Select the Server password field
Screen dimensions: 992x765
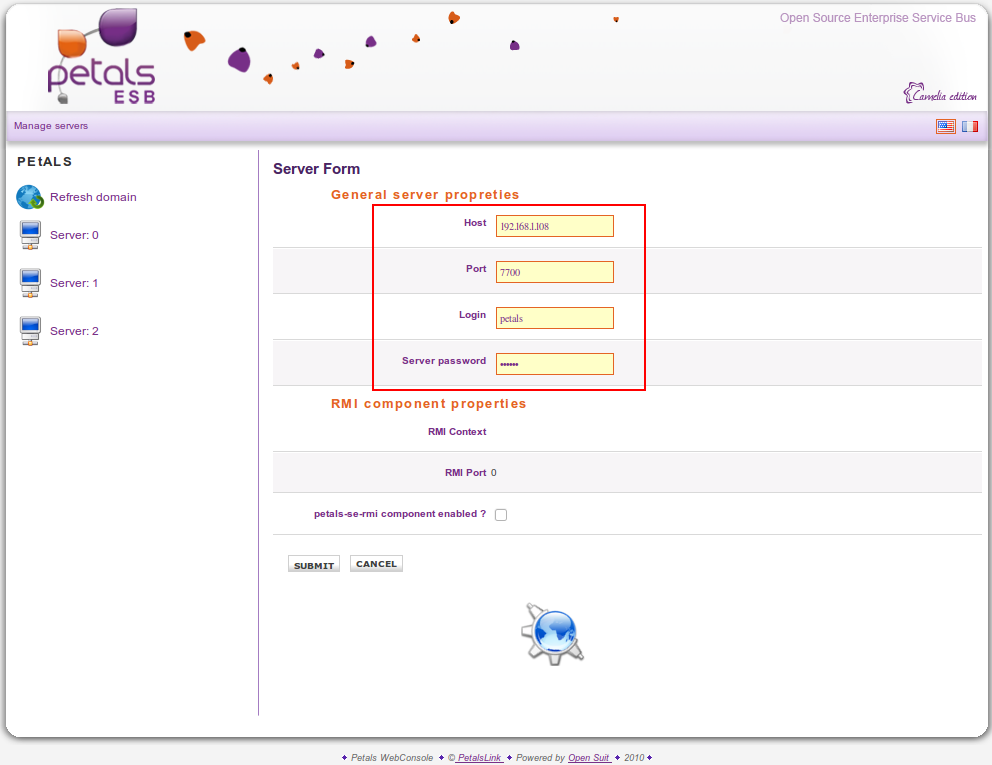coord(554,364)
